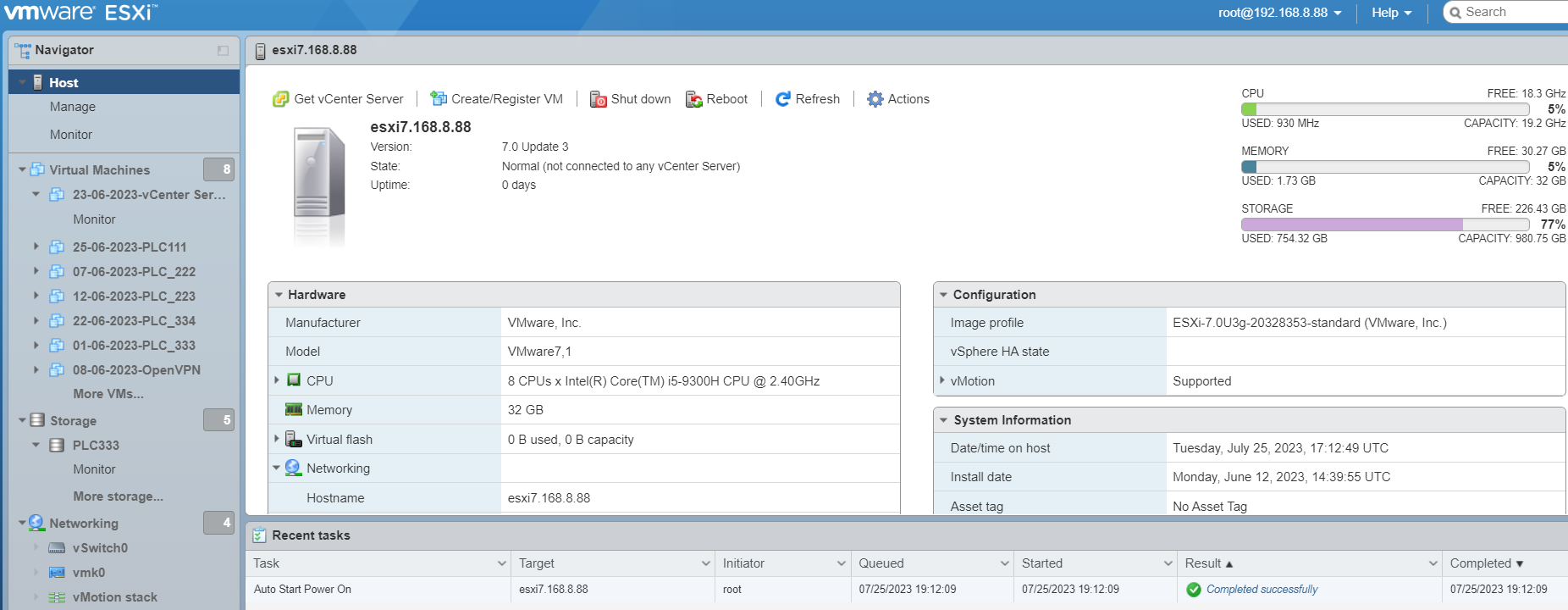This screenshot has height=610, width=1568.
Task: Click the Get vCenter Server icon
Action: click(280, 99)
